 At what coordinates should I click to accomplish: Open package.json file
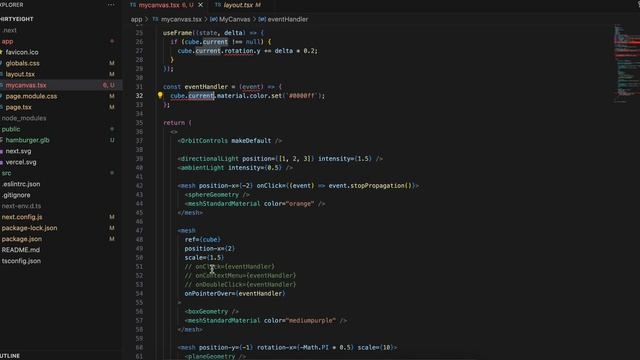tap(22, 239)
